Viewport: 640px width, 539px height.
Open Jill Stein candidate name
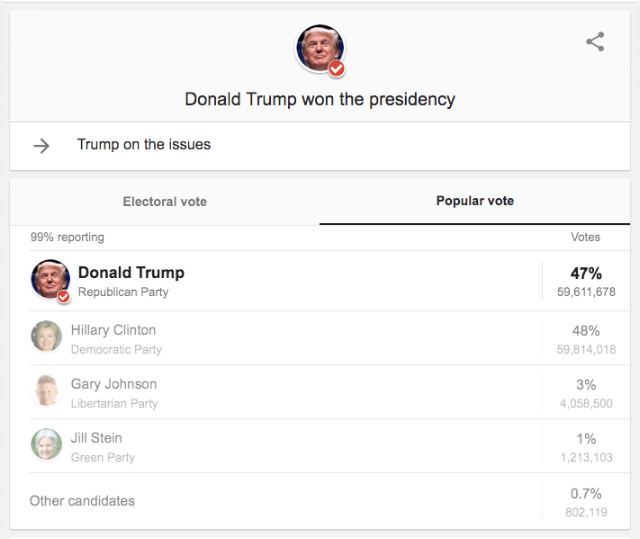(96, 438)
